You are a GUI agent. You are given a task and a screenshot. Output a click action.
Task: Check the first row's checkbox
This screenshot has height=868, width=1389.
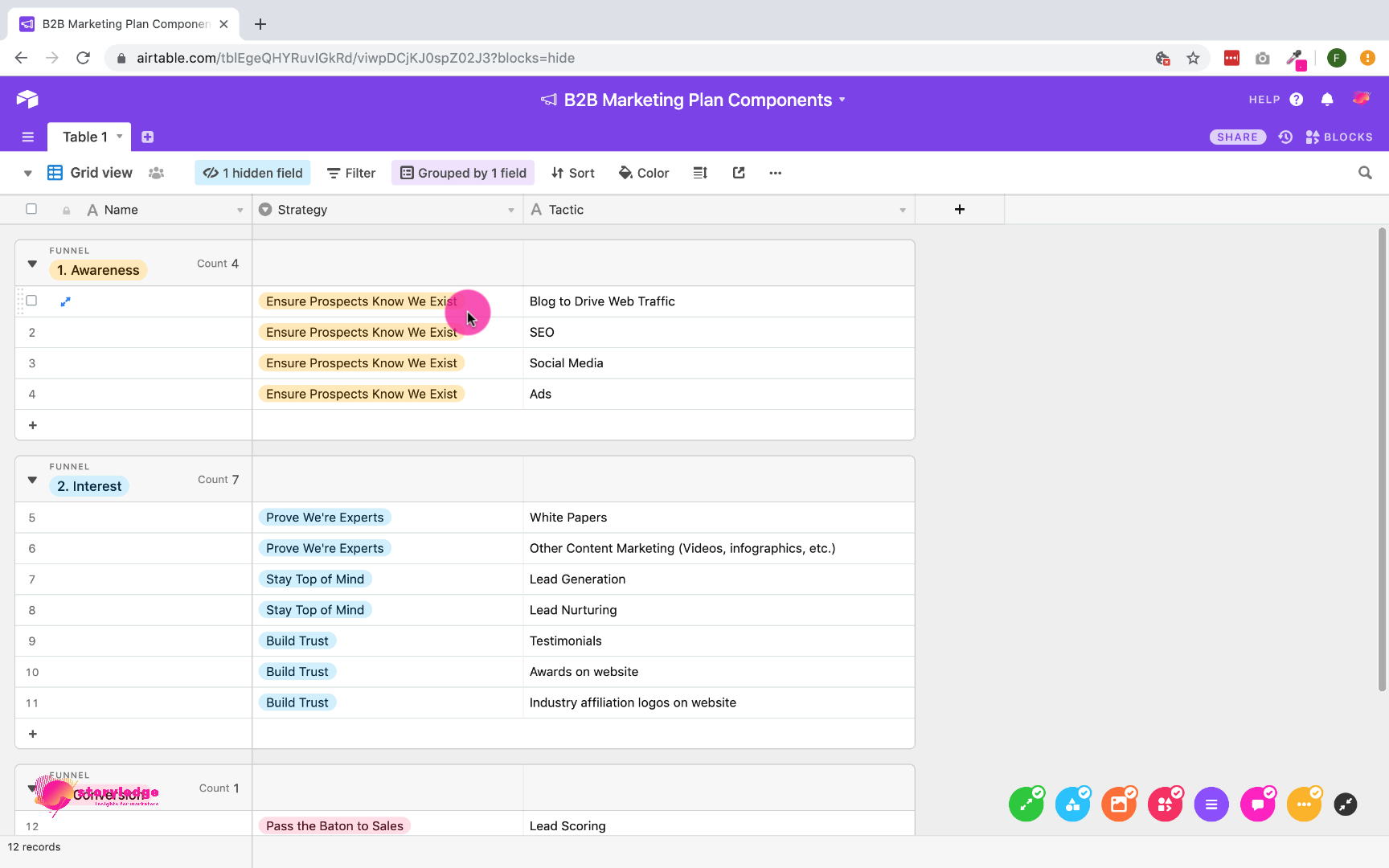point(31,301)
